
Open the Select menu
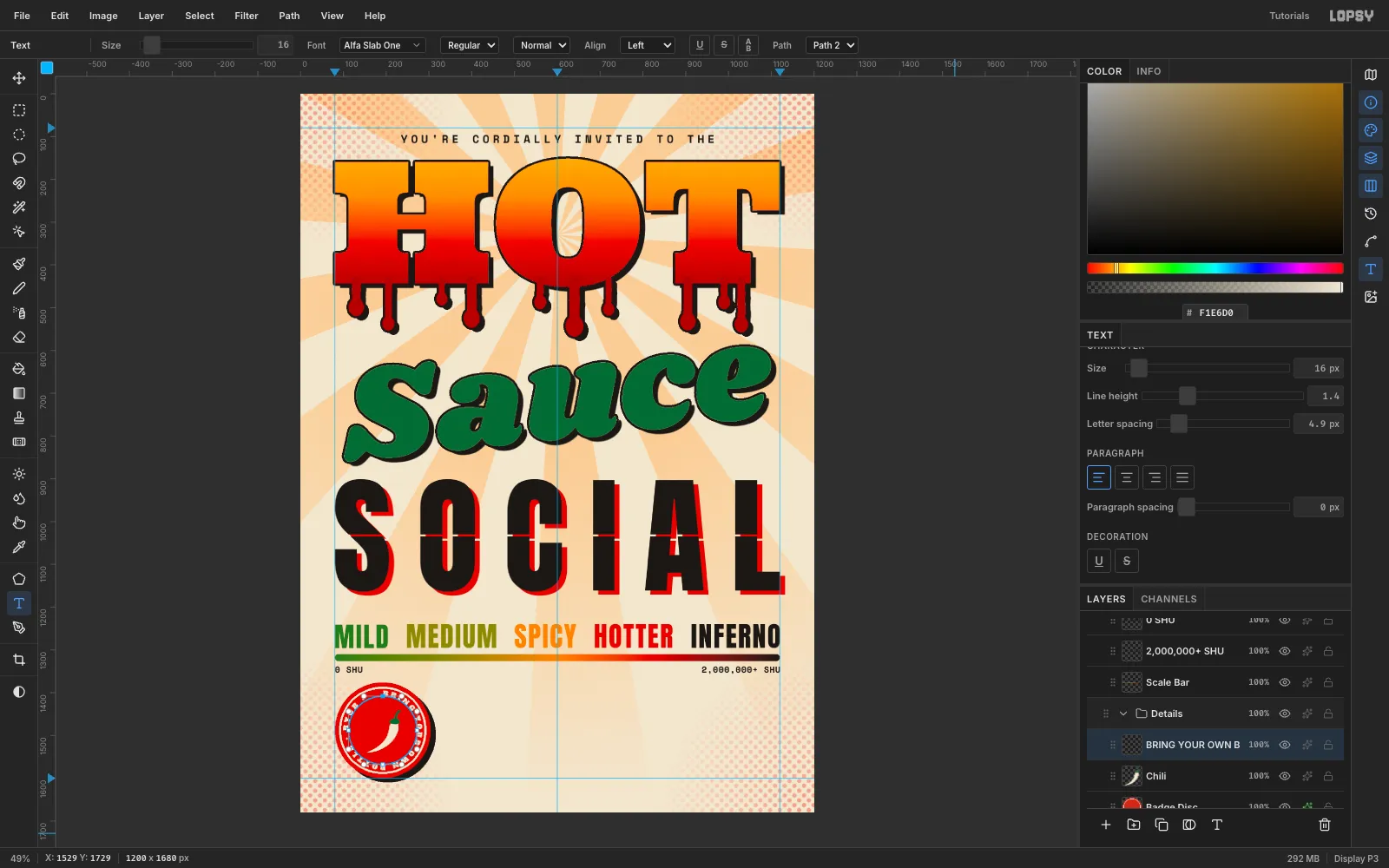[x=200, y=16]
